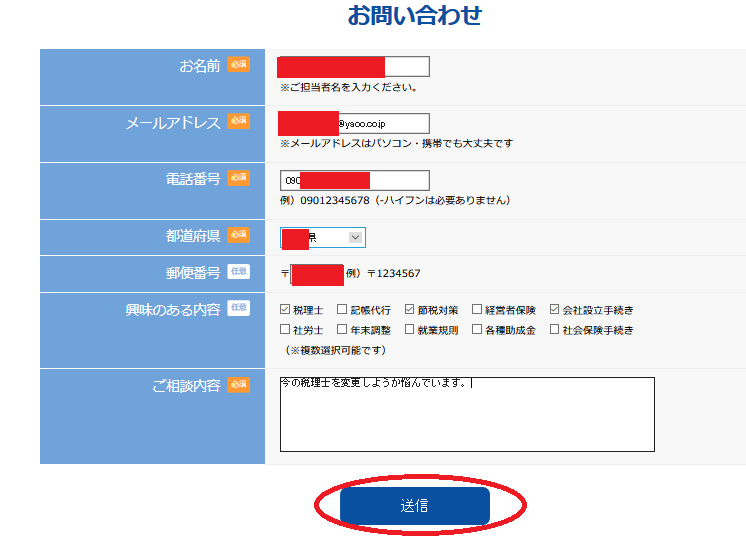Uncheck the 会社設立手続き checkbox

tap(554, 310)
